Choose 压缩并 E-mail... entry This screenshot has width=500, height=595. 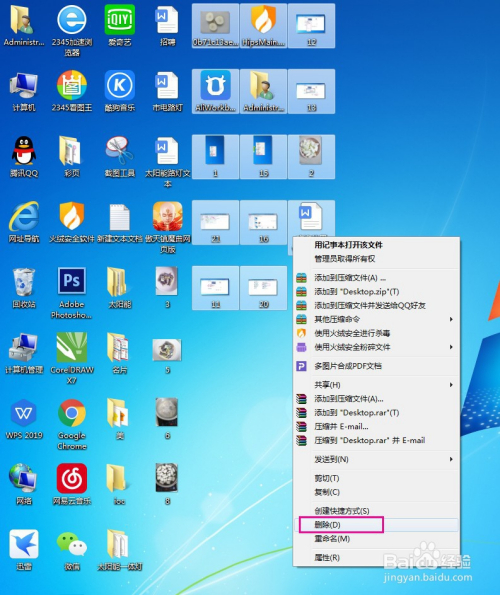(x=376, y=427)
